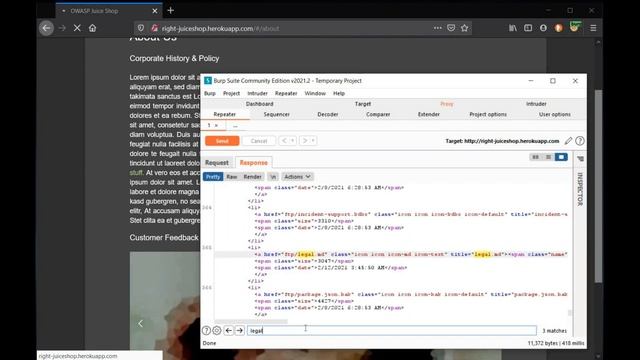Open the Firefox account icon

point(543,28)
